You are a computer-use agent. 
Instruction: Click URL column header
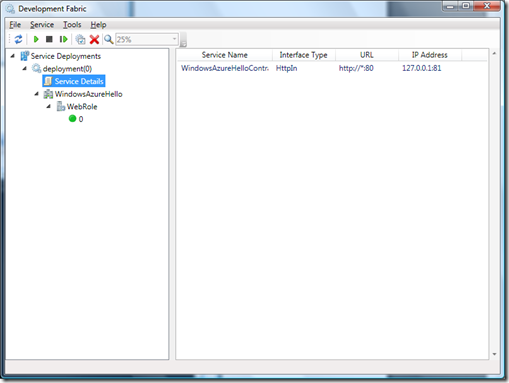[x=367, y=55]
